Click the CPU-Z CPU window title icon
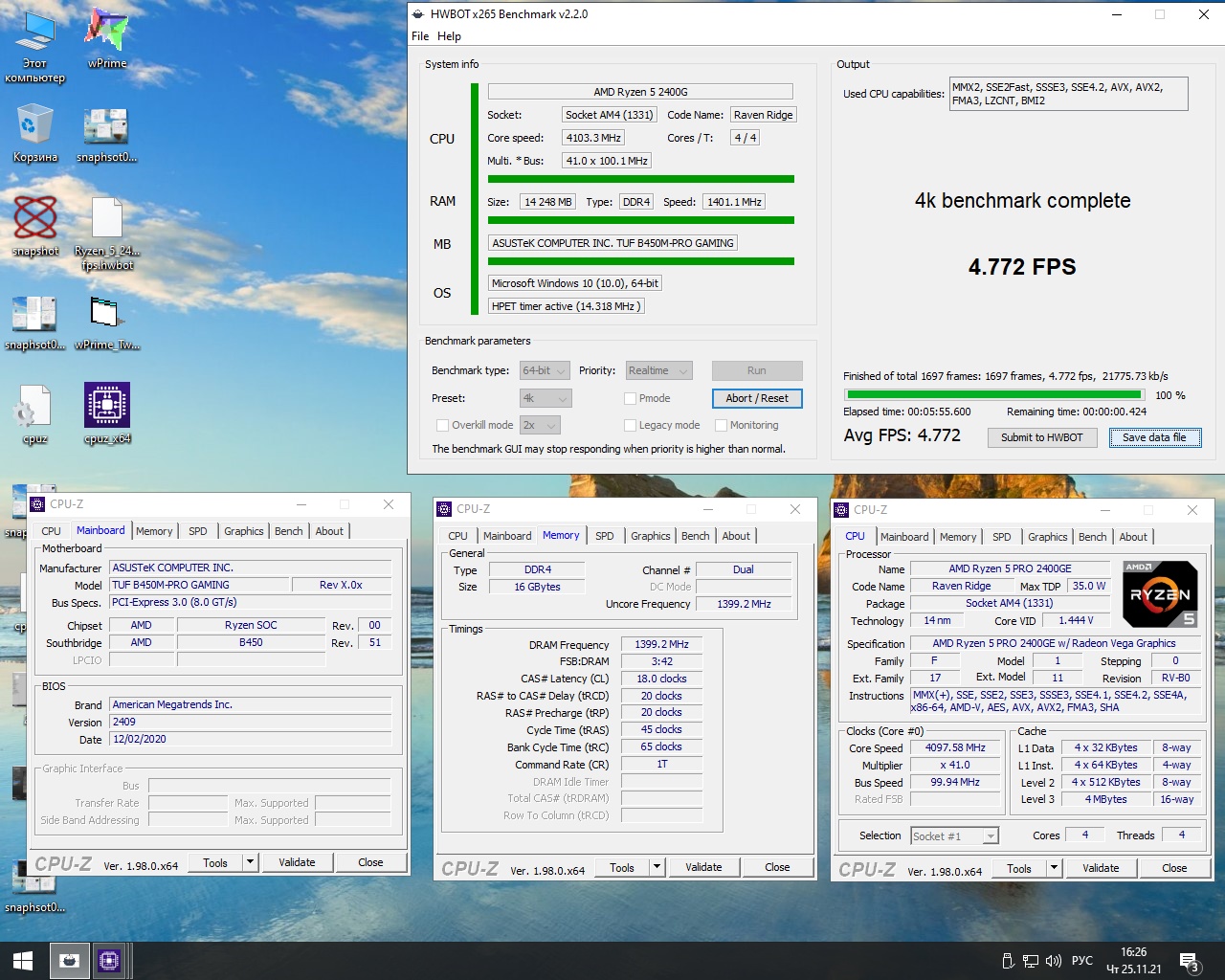The width and height of the screenshot is (1225, 980). [841, 510]
